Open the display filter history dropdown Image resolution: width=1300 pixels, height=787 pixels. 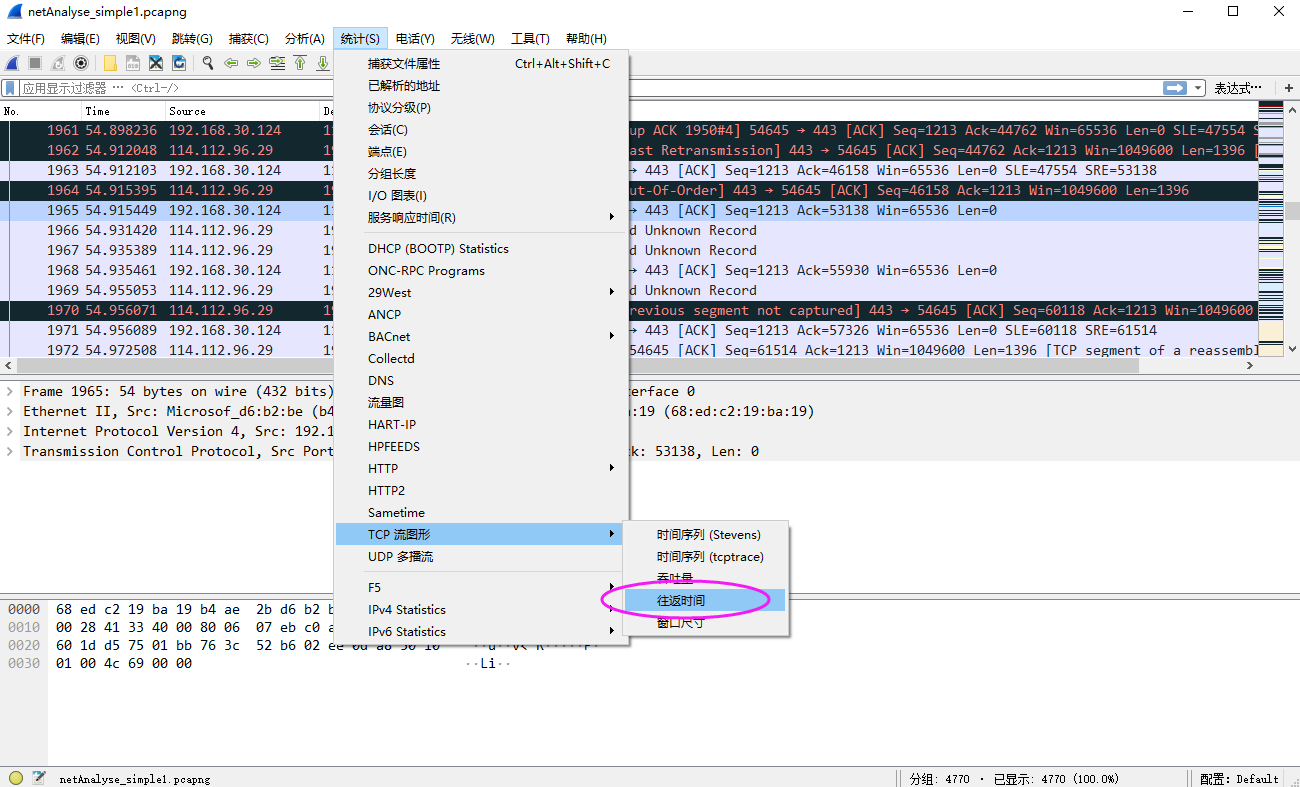pos(1199,88)
